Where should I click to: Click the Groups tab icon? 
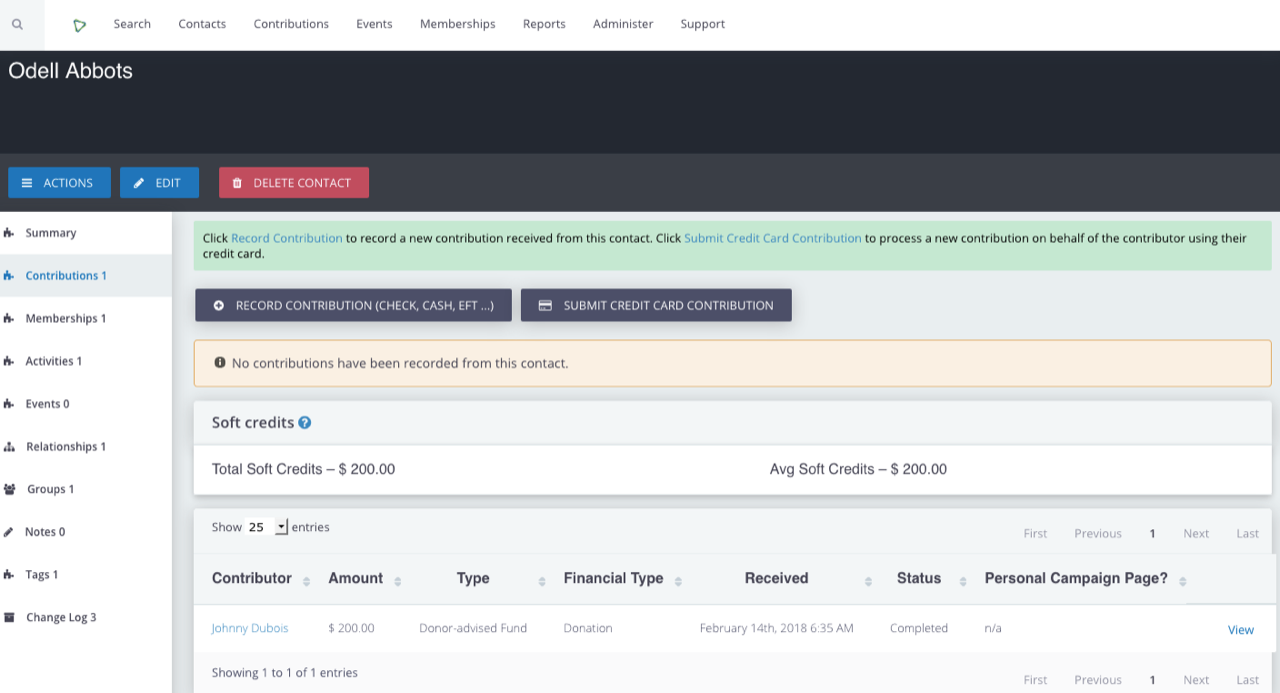point(10,490)
